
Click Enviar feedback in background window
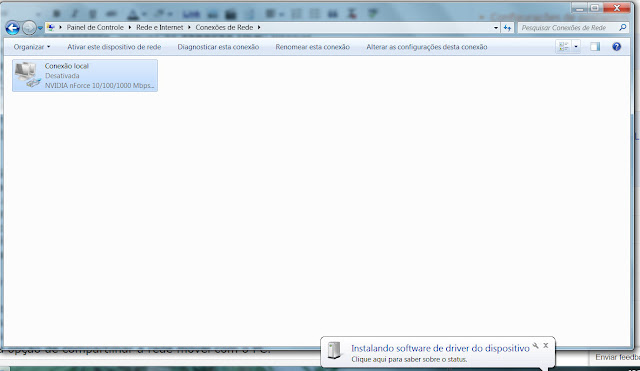[x=617, y=357]
